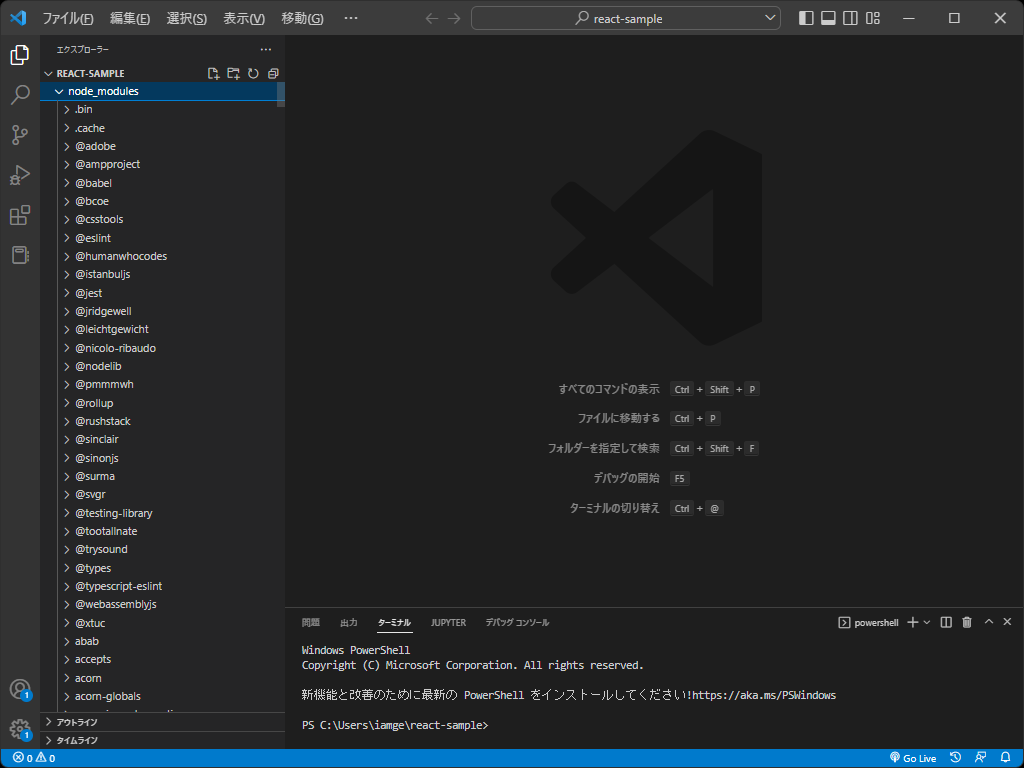Expand the アウトライン section

click(163, 722)
